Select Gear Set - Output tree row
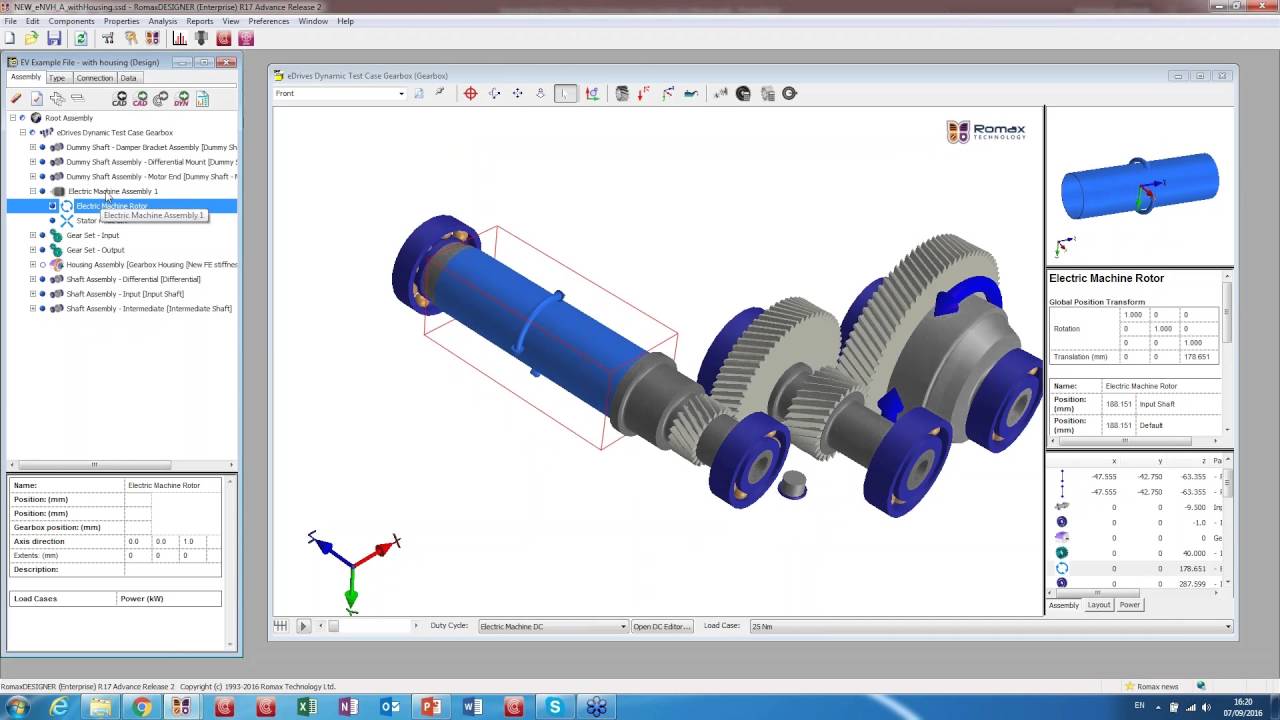This screenshot has width=1280, height=720. tap(95, 250)
